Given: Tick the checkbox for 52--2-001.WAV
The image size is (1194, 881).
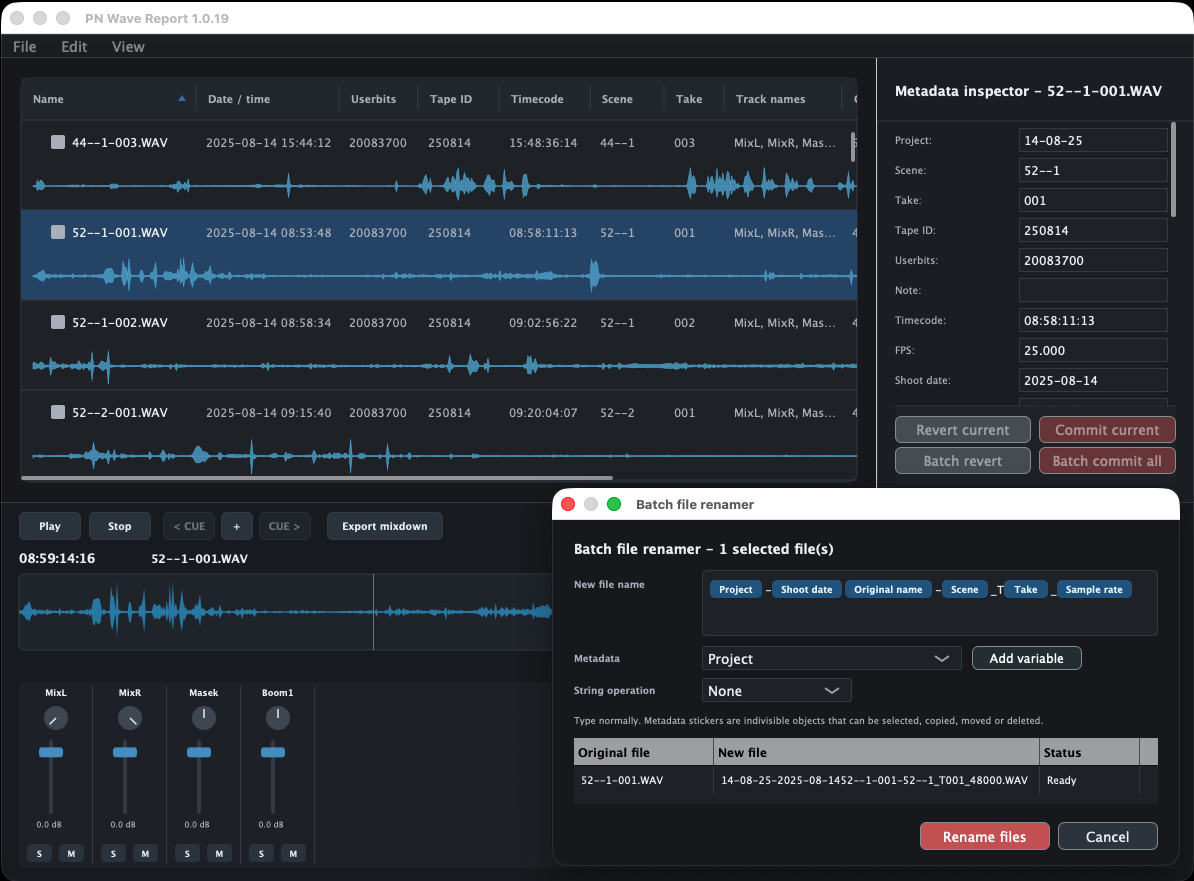Looking at the screenshot, I should click(x=58, y=412).
